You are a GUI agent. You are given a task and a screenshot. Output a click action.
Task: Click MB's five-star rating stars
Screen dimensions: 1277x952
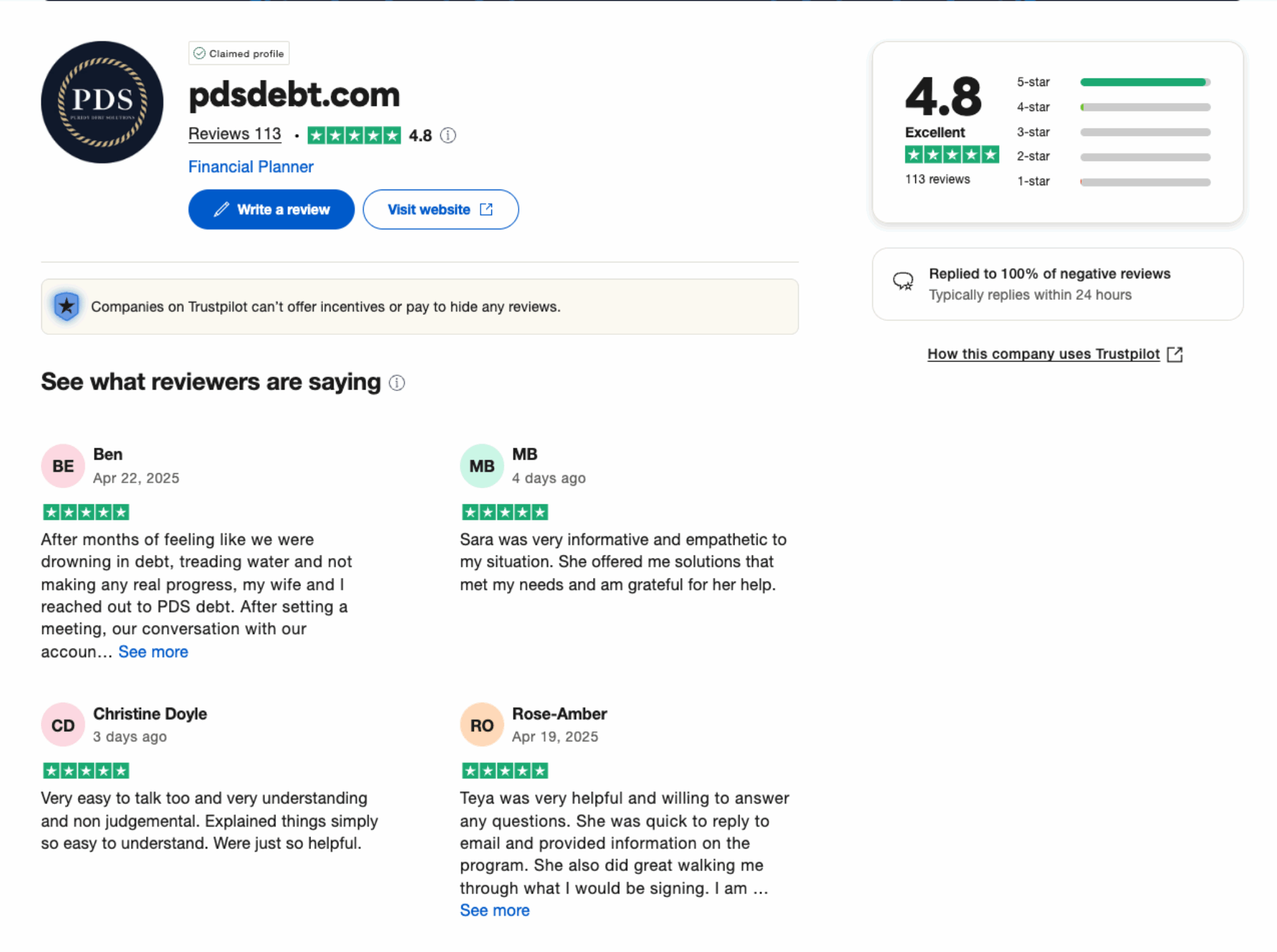click(504, 511)
